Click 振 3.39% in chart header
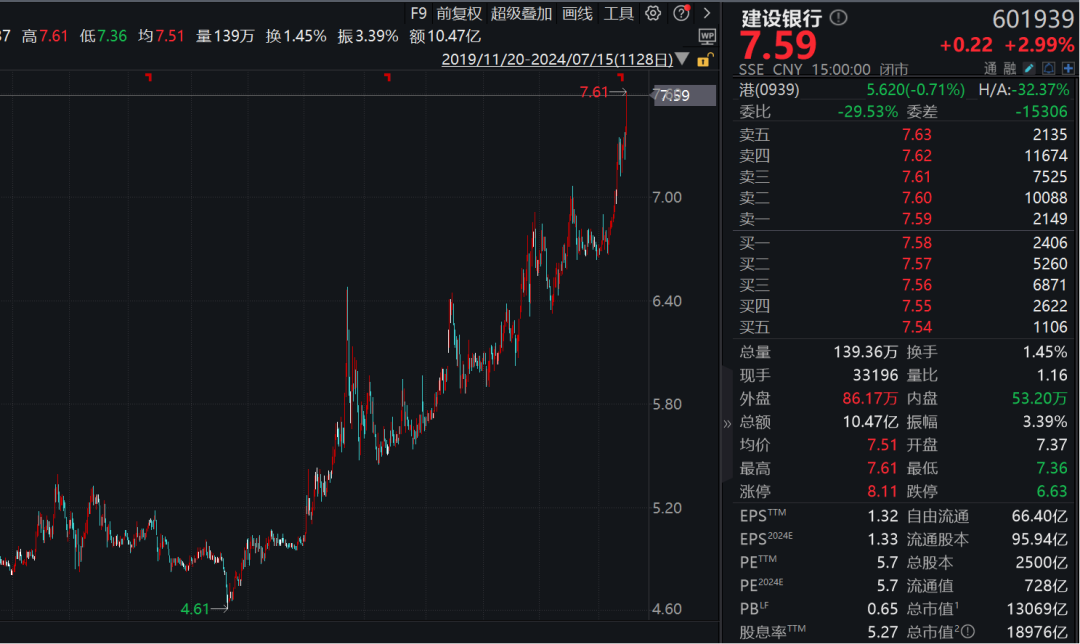Viewport: 1080px width, 644px height. tap(368, 36)
